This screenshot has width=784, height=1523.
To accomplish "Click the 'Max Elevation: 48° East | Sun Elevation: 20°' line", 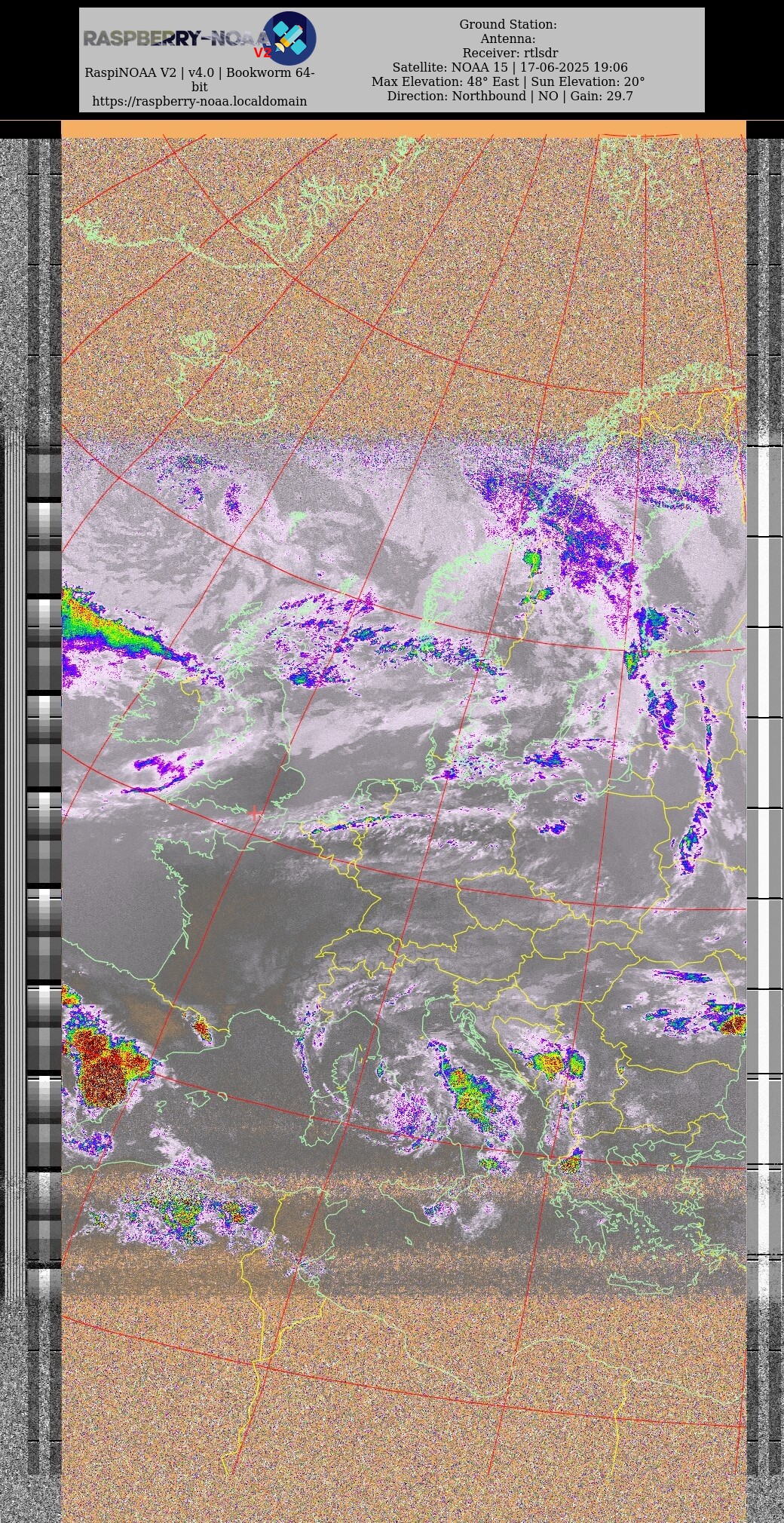I will click(x=508, y=81).
